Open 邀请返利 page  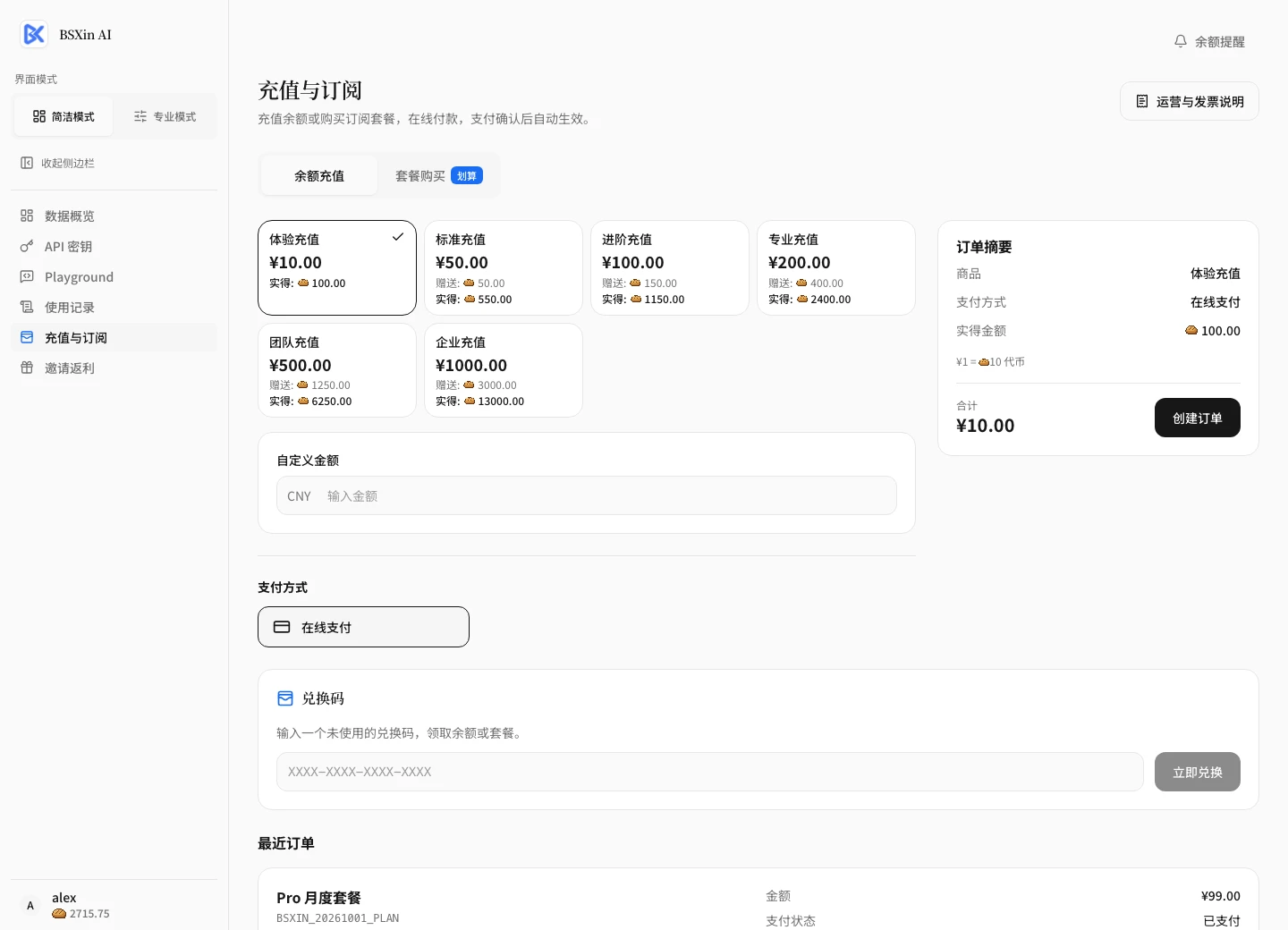(114, 368)
